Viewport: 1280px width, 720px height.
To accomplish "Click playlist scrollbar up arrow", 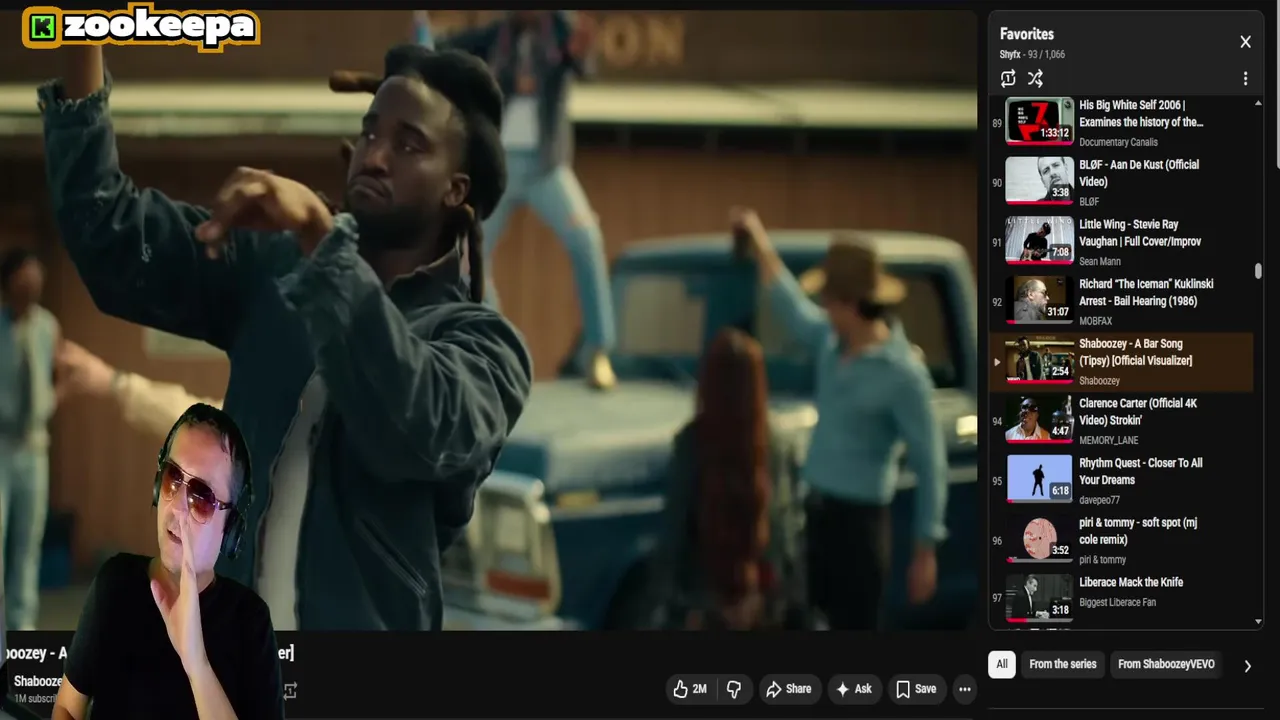I will 1258,104.
